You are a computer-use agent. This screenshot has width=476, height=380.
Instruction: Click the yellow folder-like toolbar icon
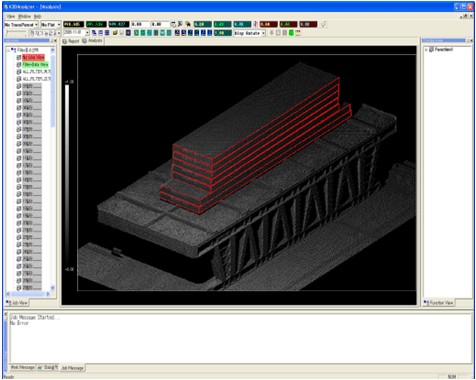tap(115, 33)
